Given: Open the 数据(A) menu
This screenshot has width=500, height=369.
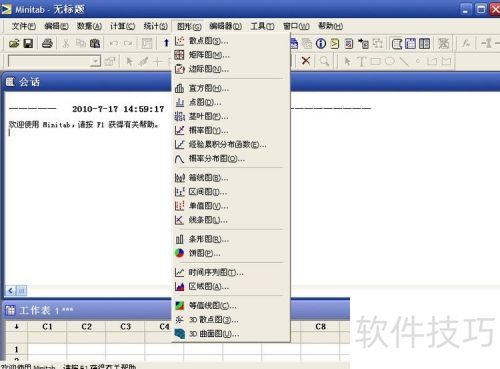Looking at the screenshot, I should pyautogui.click(x=89, y=26).
